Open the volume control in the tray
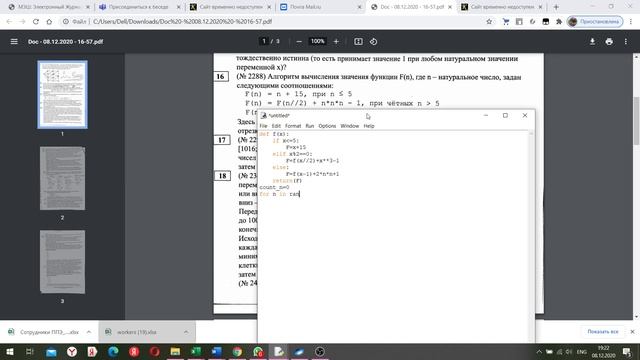The width and height of the screenshot is (640, 360). tap(569, 351)
